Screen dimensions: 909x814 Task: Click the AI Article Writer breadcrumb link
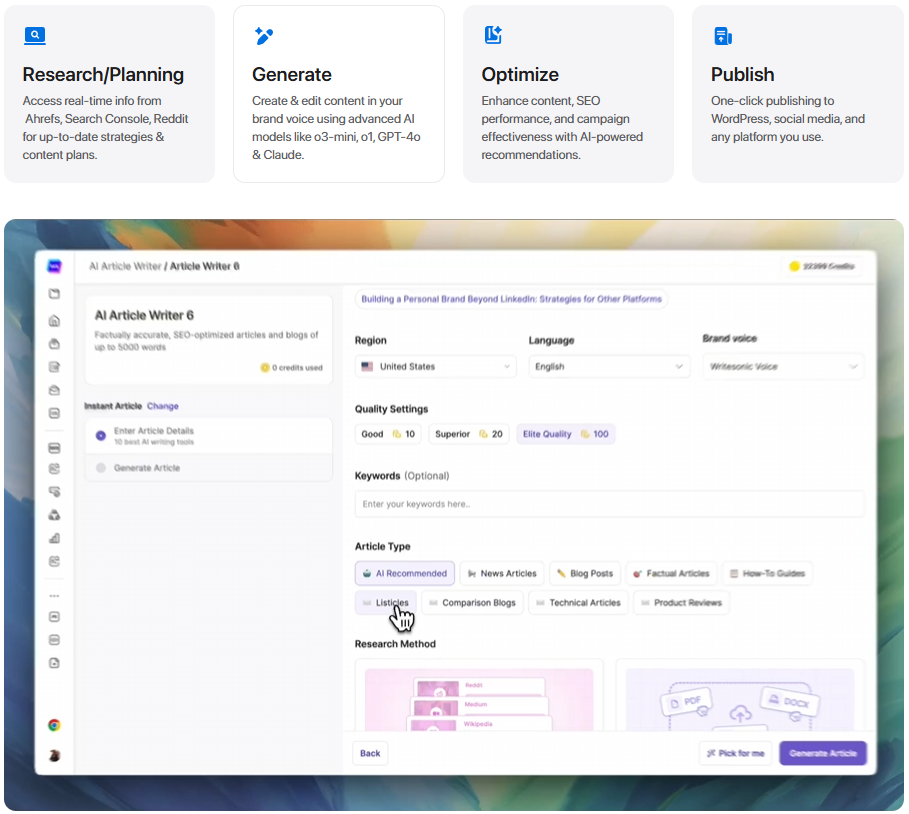(x=125, y=266)
